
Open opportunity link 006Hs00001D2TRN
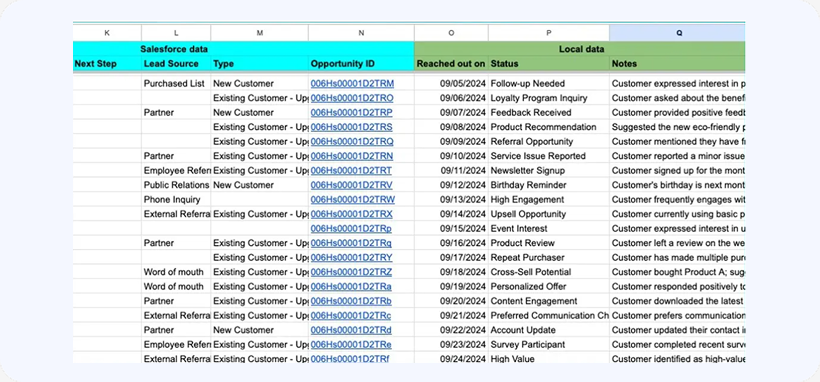351,156
